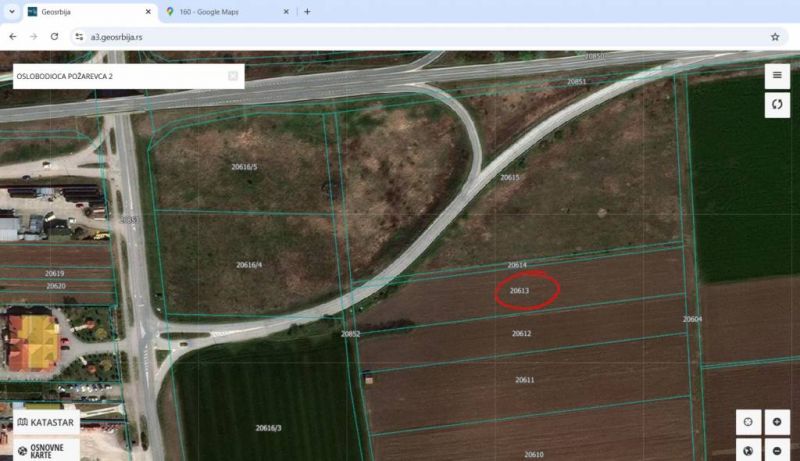The height and width of the screenshot is (461, 800).
Task: Expand the browser tab search dropdown
Action: click(x=12, y=11)
